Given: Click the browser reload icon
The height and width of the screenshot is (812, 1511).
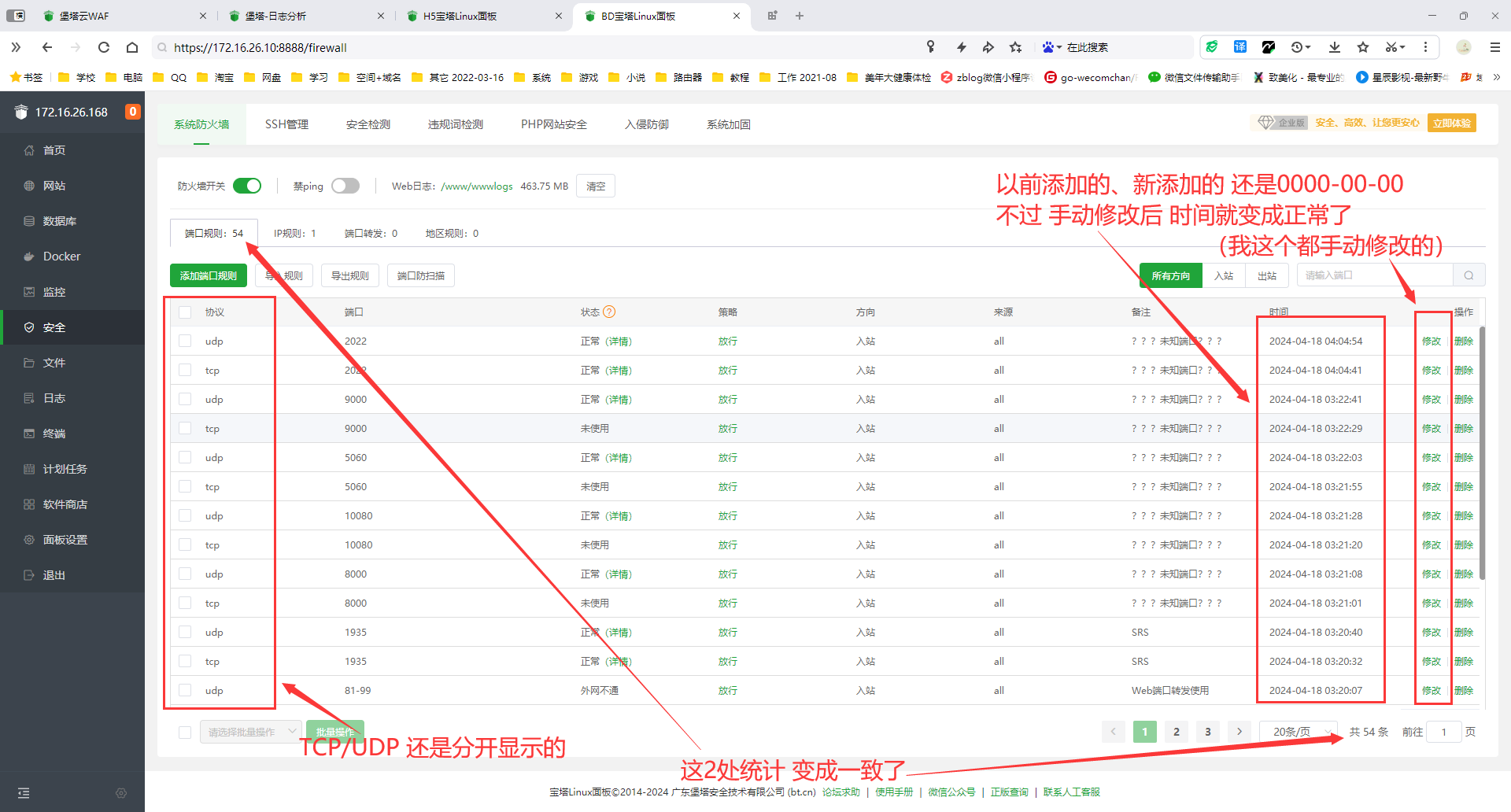Looking at the screenshot, I should click(x=104, y=47).
